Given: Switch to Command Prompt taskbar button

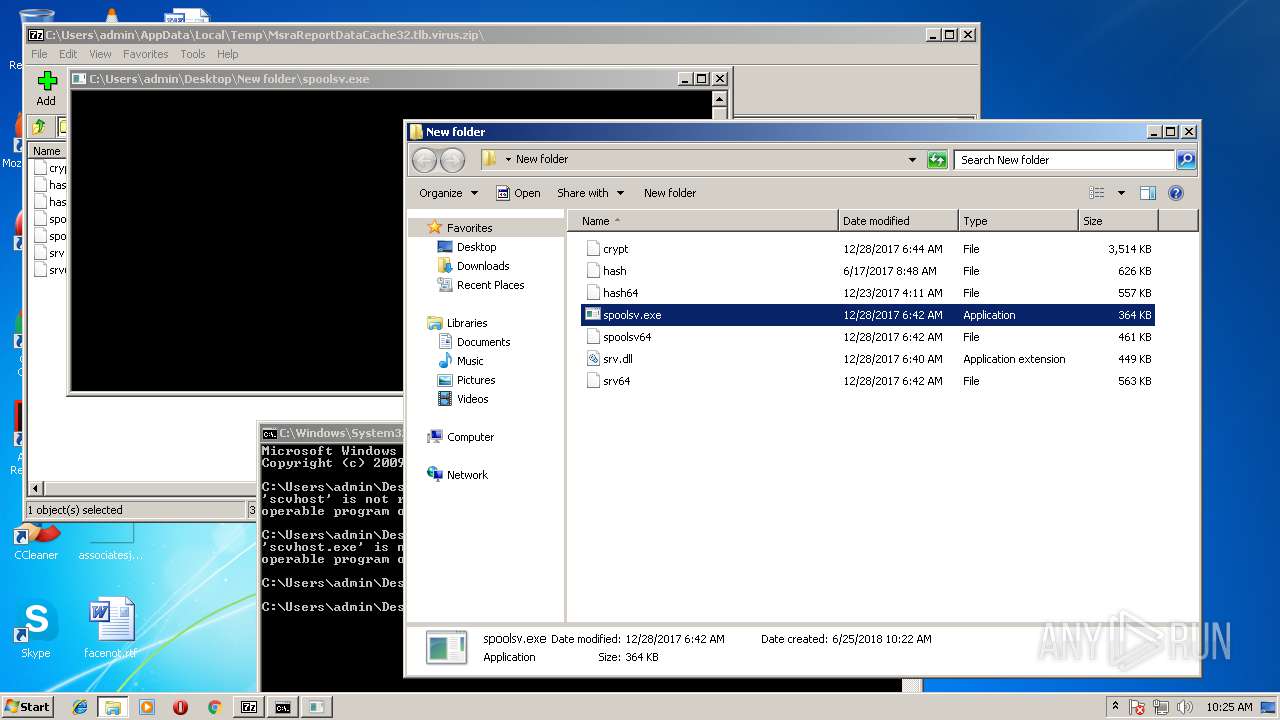Looking at the screenshot, I should tap(283, 707).
